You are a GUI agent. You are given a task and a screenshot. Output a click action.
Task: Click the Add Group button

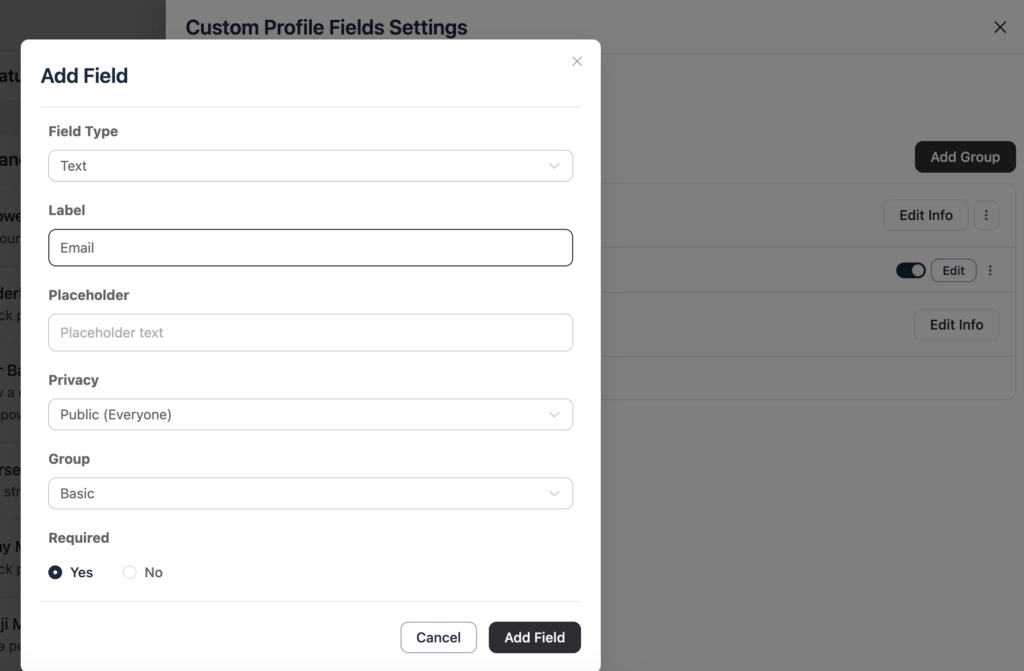964,157
